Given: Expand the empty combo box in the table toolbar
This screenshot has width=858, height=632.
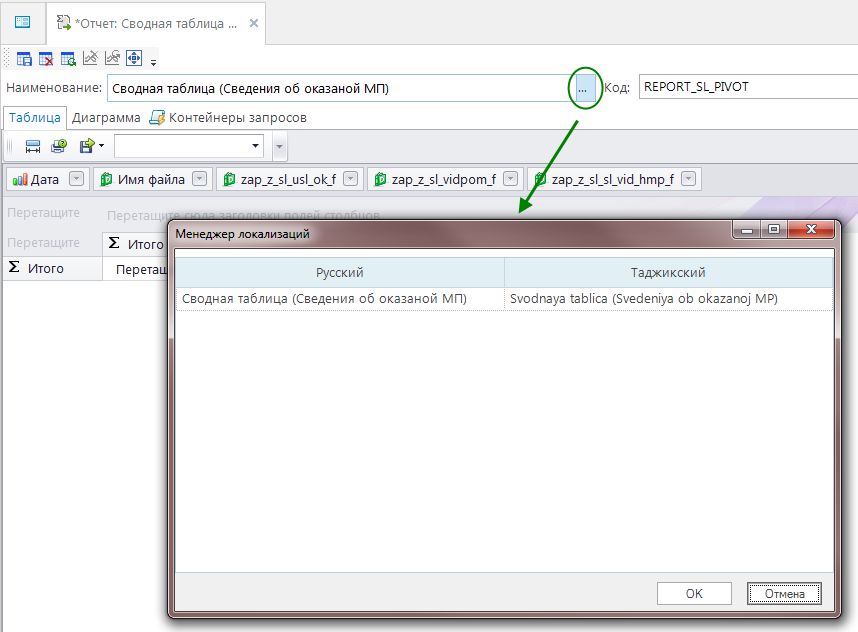Looking at the screenshot, I should coord(256,146).
